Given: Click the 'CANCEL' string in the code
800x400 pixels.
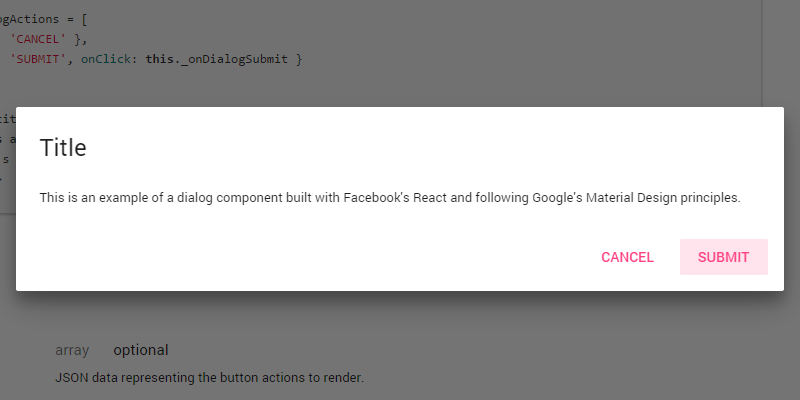Looking at the screenshot, I should tap(37, 39).
